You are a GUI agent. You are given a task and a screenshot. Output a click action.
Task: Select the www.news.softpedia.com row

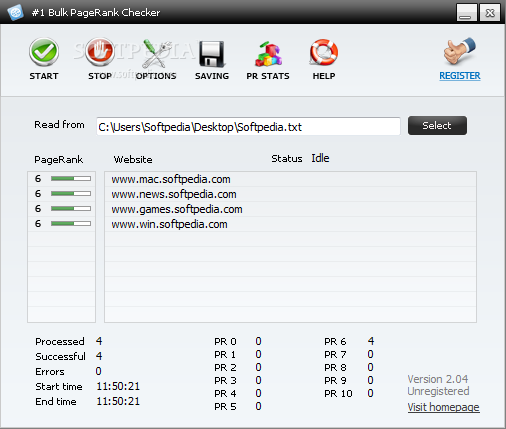point(290,194)
